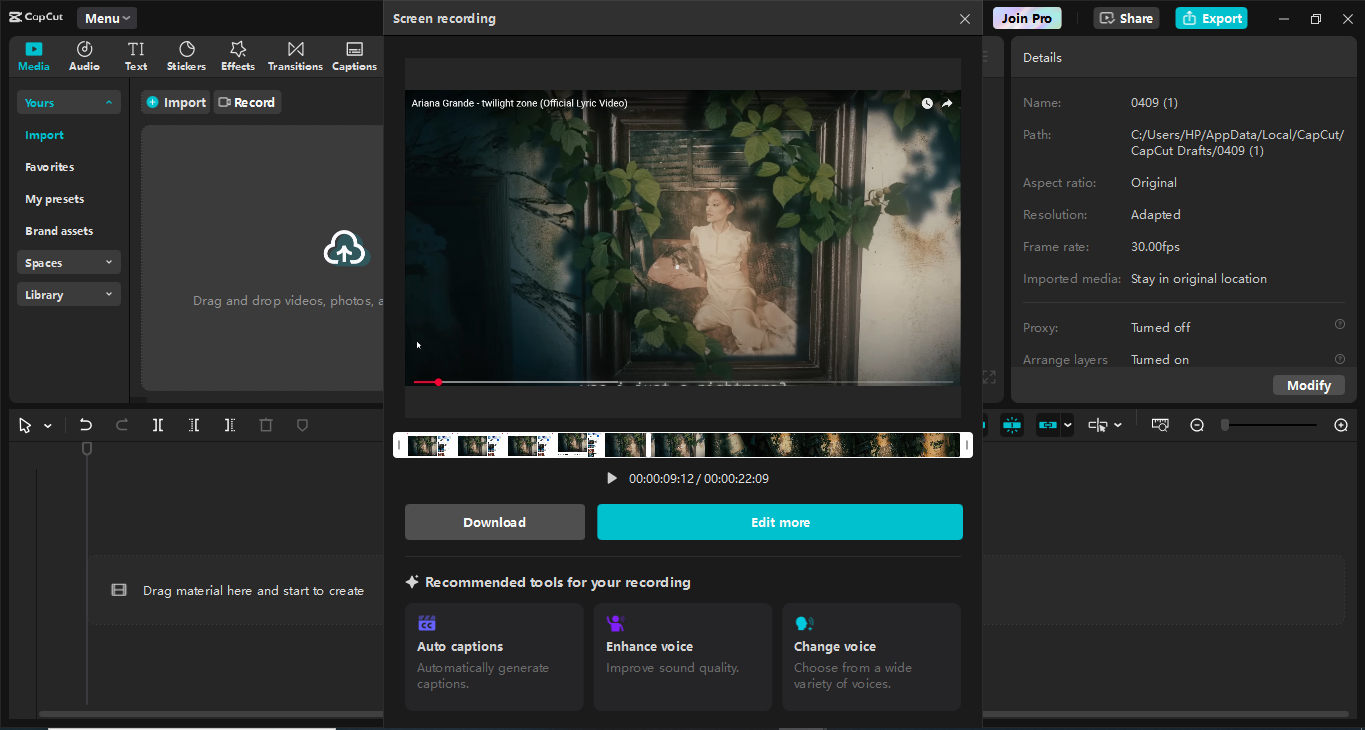Image resolution: width=1365 pixels, height=730 pixels.
Task: Zoom into the timeline with the plus magnifier
Action: point(1341,424)
